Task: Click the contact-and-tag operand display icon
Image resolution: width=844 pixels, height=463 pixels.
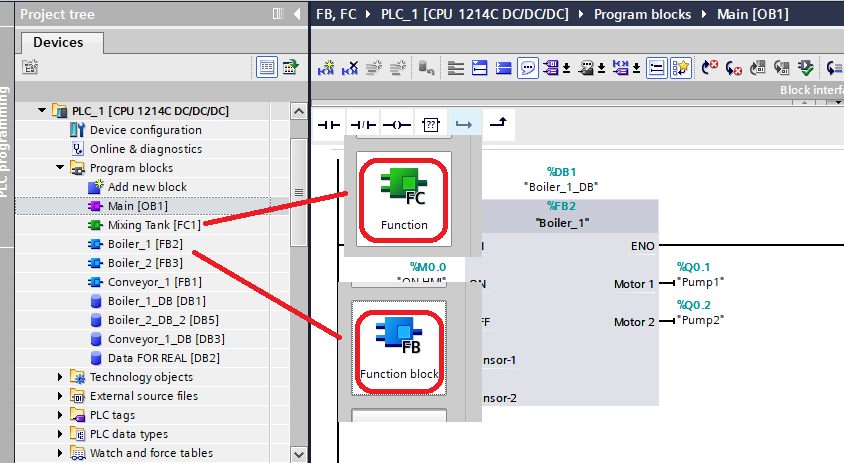Action: 621,68
